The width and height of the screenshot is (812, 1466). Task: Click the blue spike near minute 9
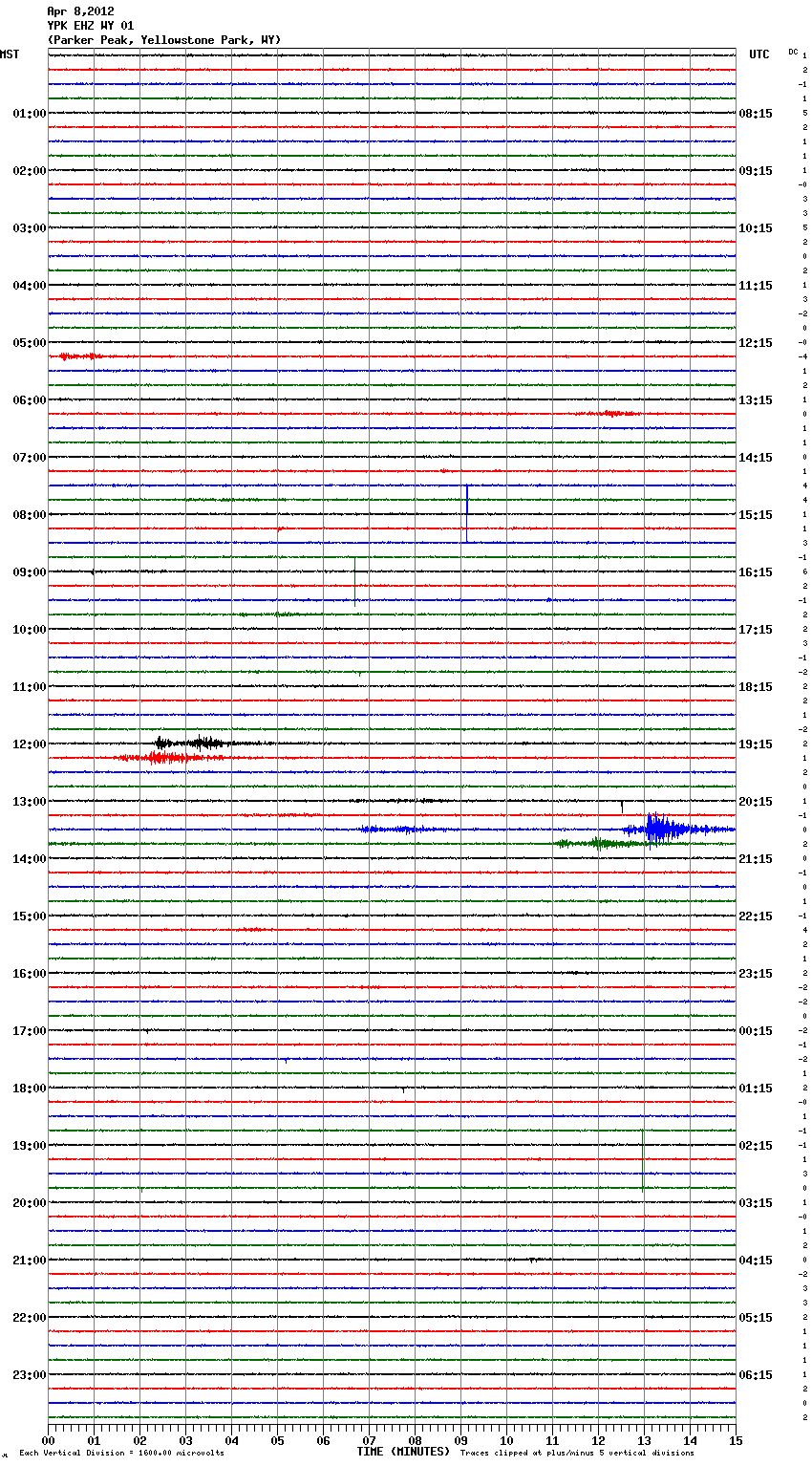467,514
